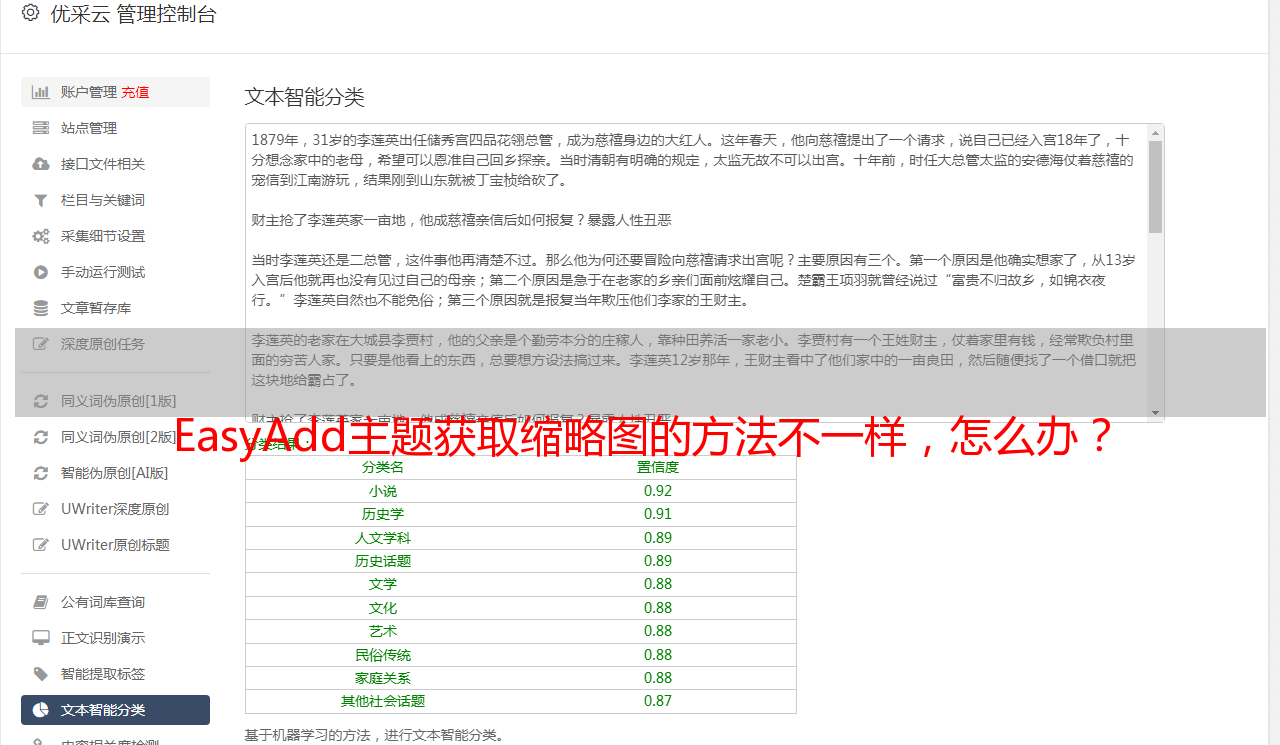Click the pie chart icon for 文本智能分类

coord(41,710)
